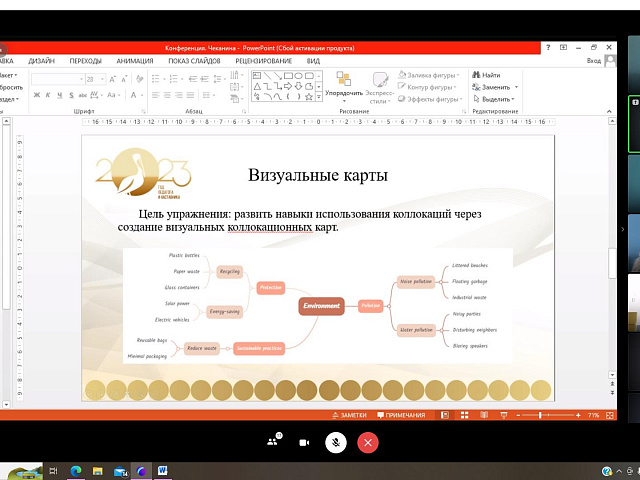Adjust the zoom slider in status bar
Image resolution: width=640 pixels, height=480 pixels.
click(541, 415)
